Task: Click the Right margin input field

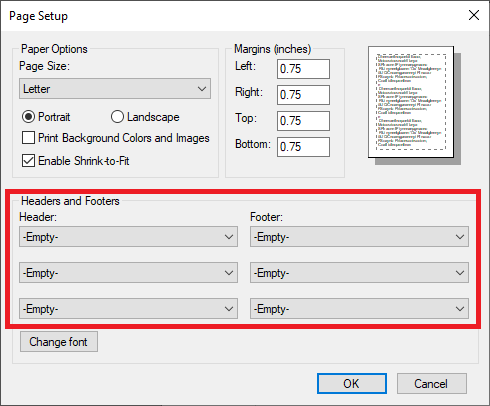Action: (303, 95)
